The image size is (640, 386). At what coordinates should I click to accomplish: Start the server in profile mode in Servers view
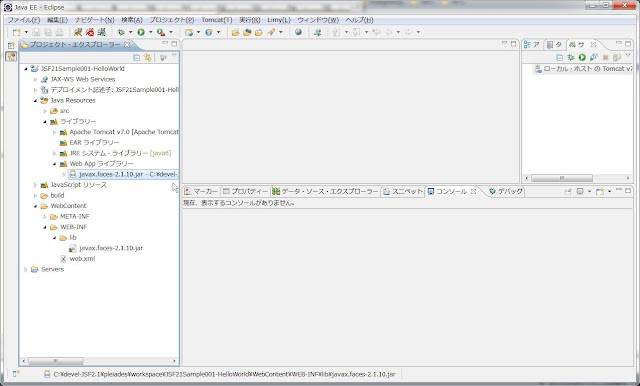tap(593, 58)
